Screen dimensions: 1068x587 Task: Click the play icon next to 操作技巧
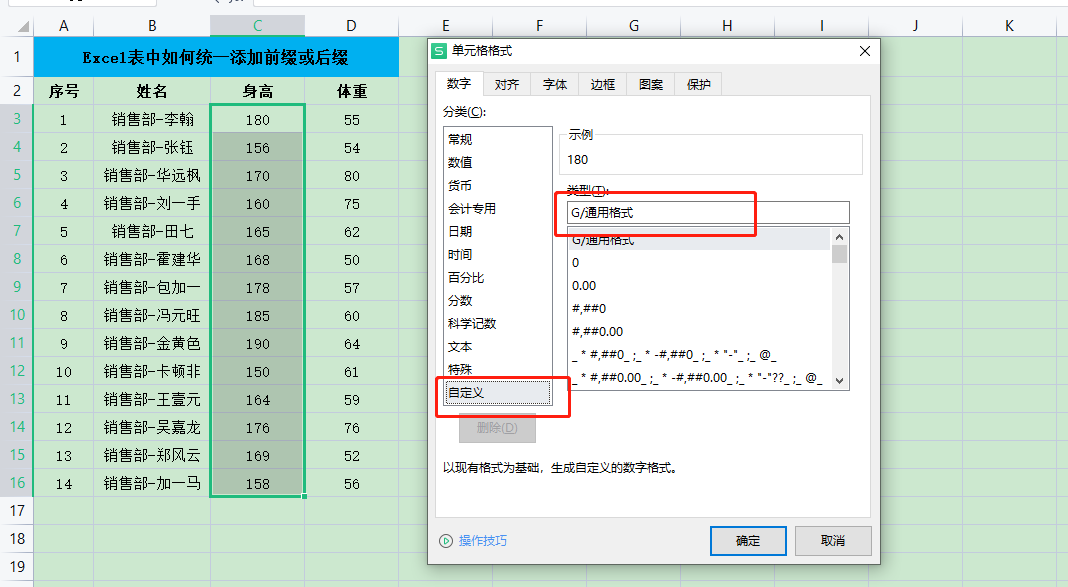[x=445, y=541]
